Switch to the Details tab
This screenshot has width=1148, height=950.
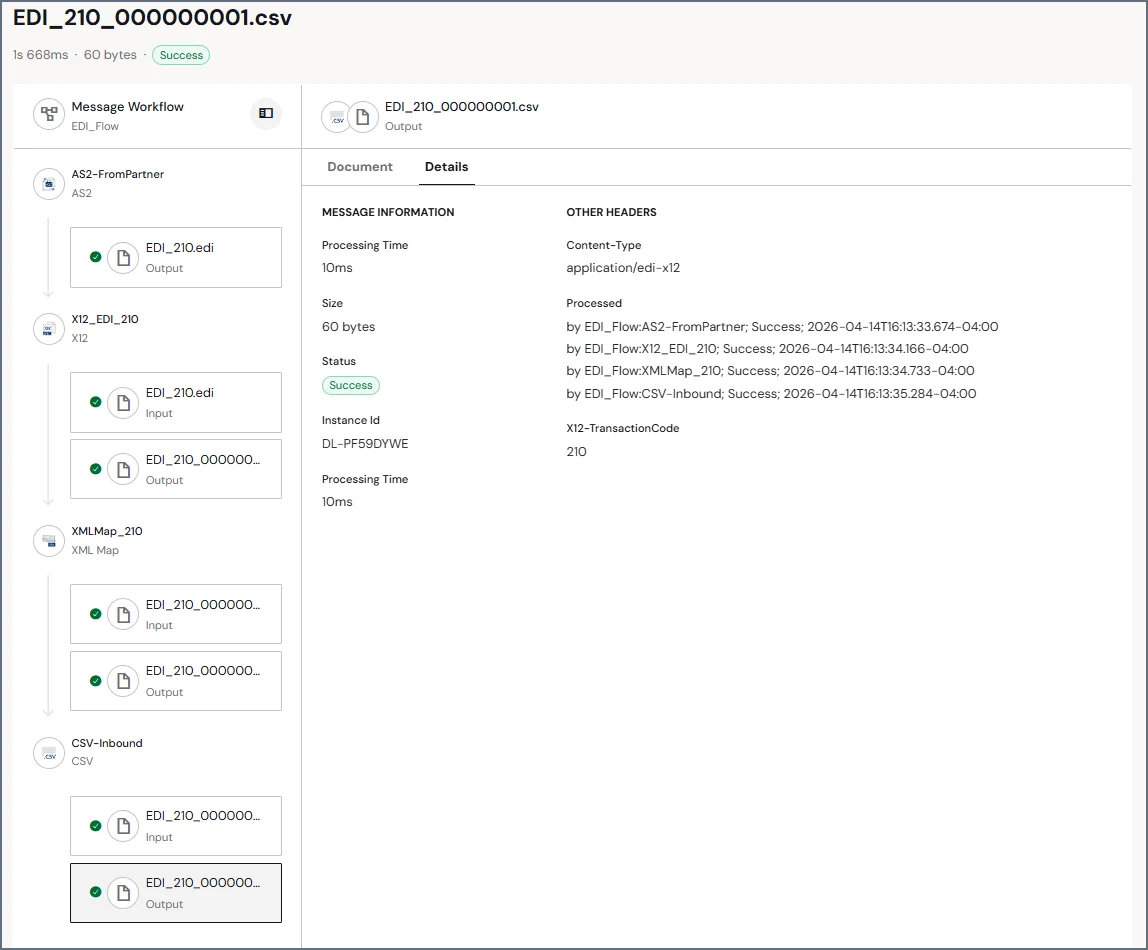coord(447,167)
